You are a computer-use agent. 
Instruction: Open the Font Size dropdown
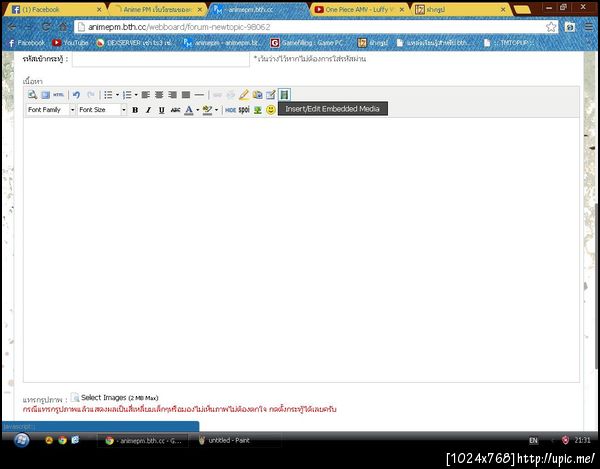pyautogui.click(x=102, y=110)
